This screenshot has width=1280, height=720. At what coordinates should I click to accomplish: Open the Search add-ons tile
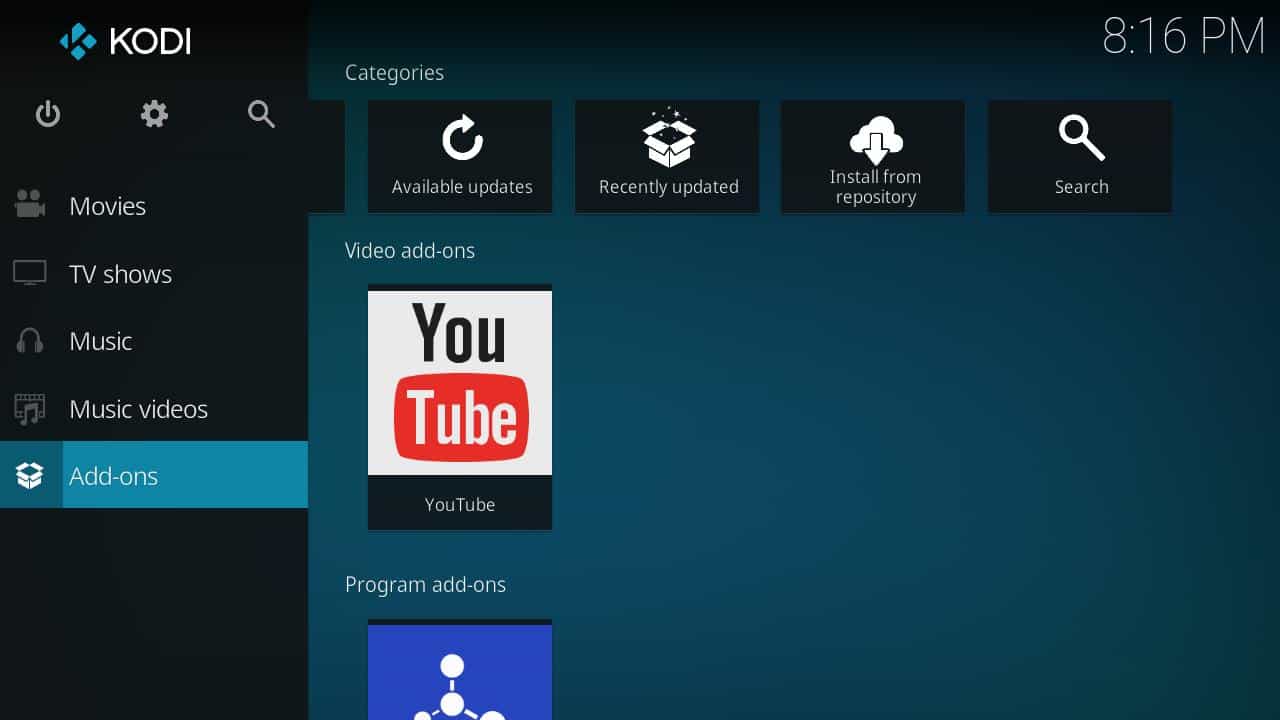(x=1080, y=156)
